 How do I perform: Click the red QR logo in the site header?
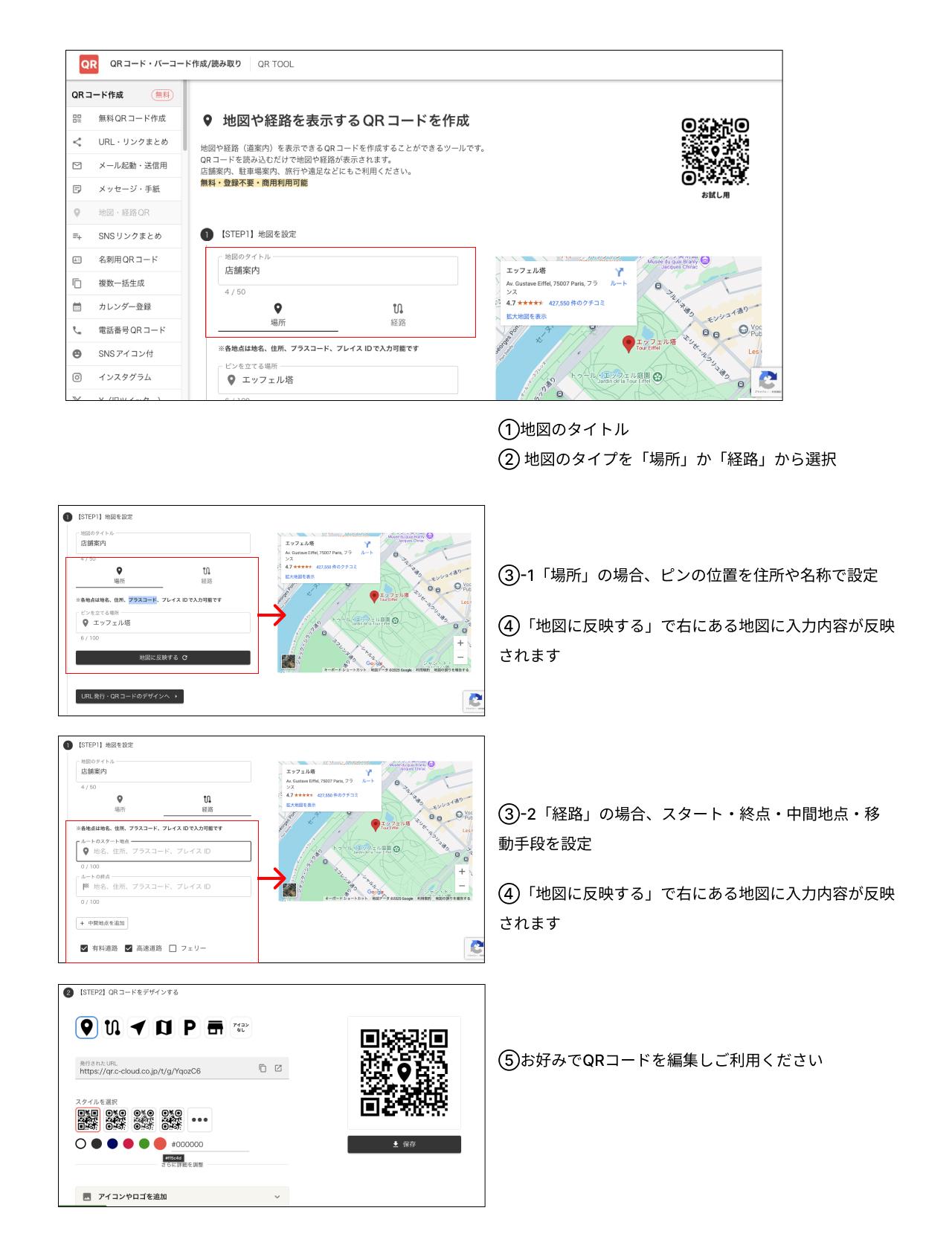pos(89,64)
